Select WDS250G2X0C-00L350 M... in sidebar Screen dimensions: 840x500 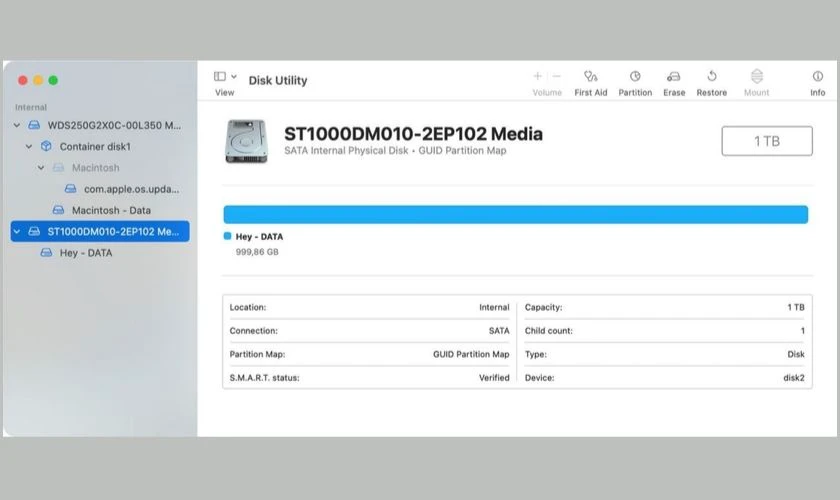click(x=100, y=125)
